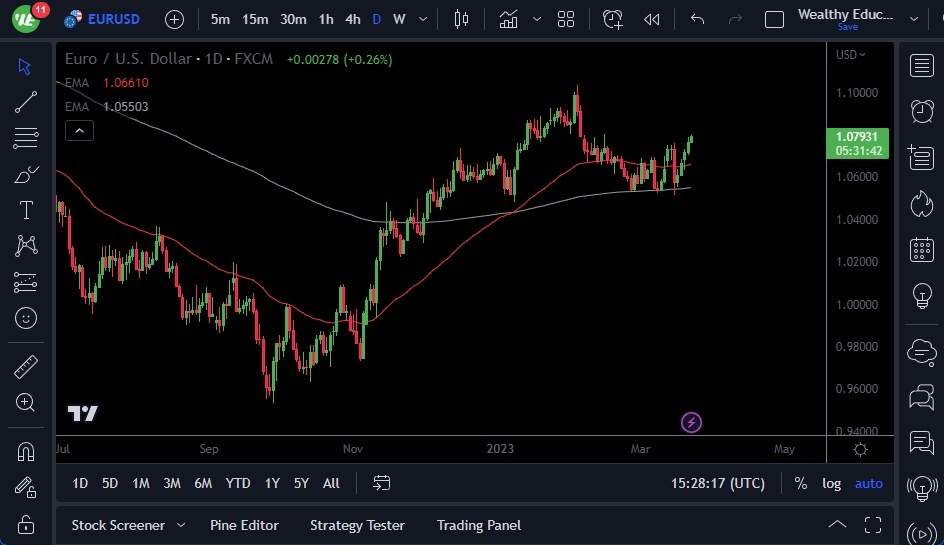Collapse the indicator legend chevron

pyautogui.click(x=79, y=130)
